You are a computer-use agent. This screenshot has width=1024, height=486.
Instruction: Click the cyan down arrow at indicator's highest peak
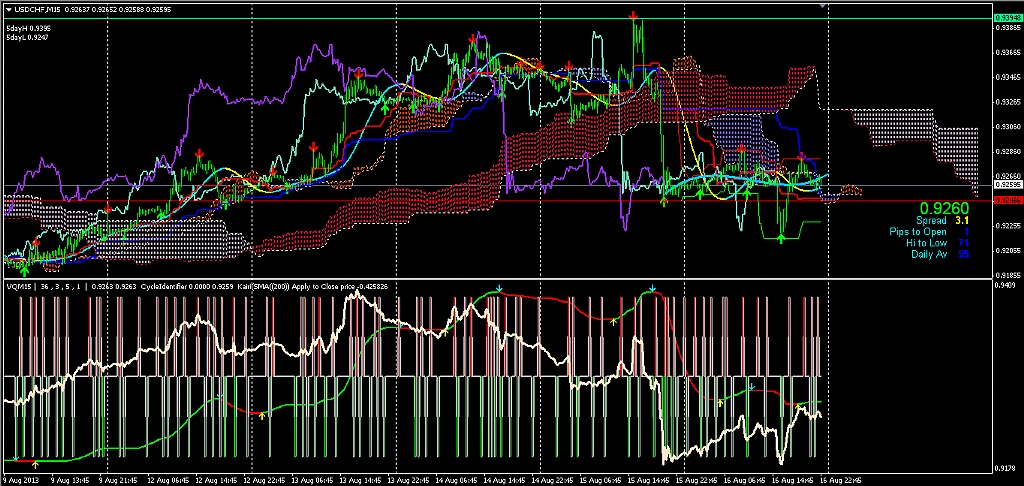click(x=652, y=289)
